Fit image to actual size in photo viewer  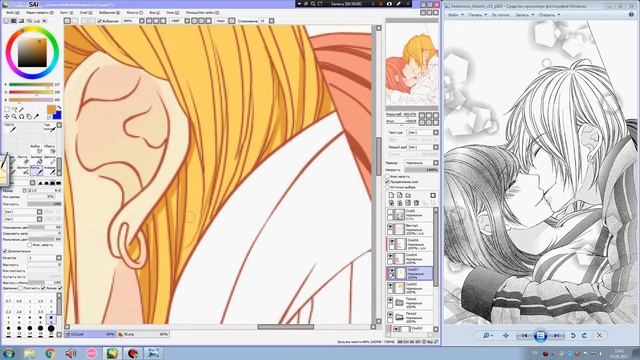point(506,336)
